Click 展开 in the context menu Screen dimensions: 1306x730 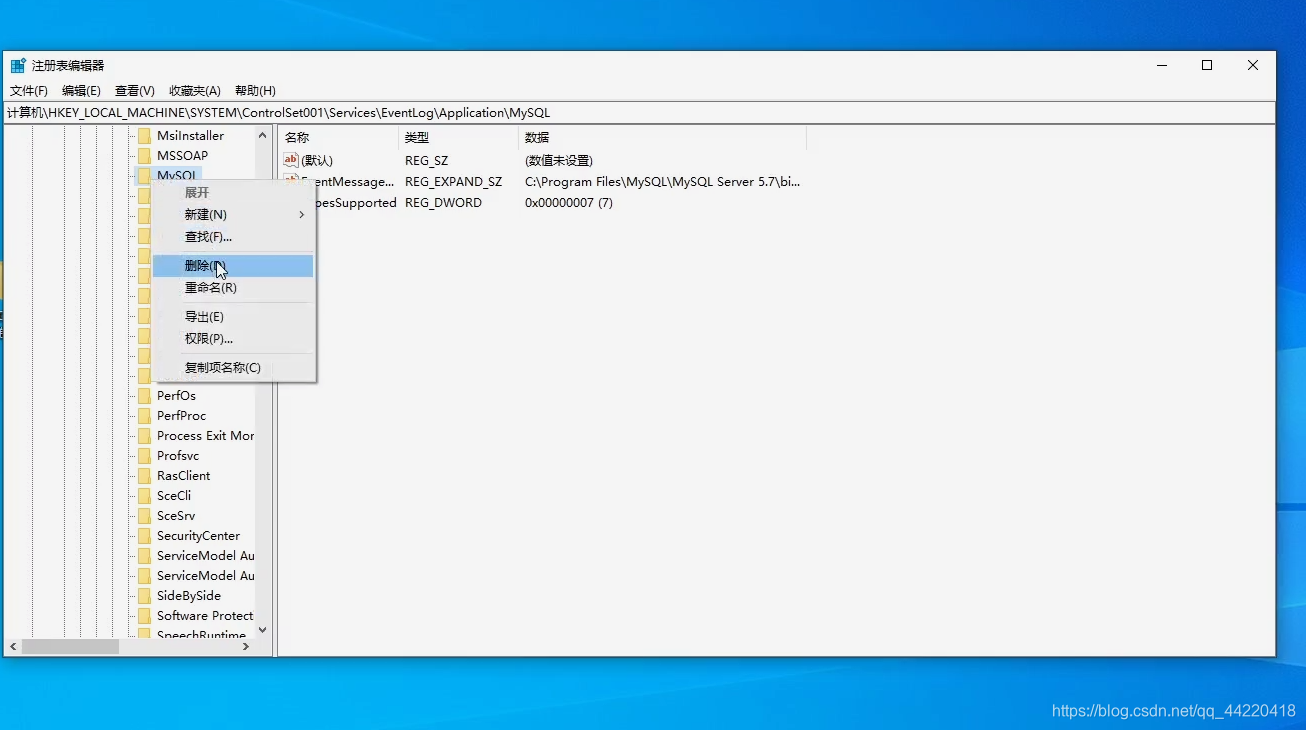[x=233, y=193]
